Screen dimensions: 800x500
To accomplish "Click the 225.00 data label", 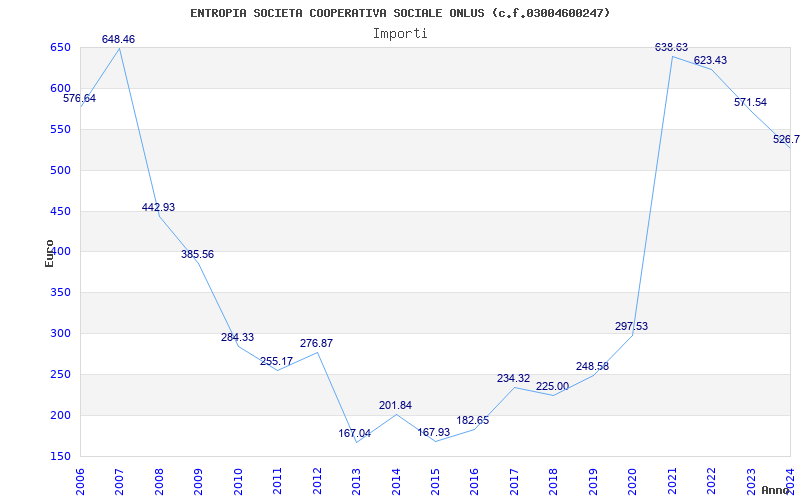I will pos(552,386).
